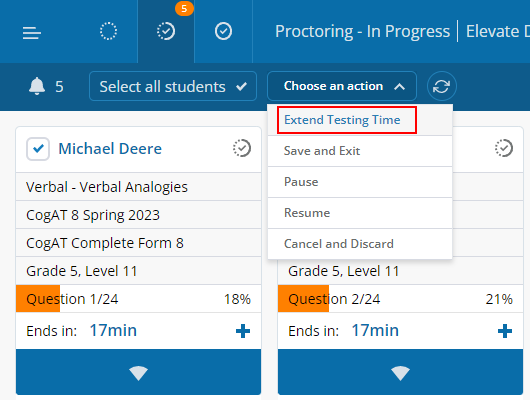Click Michael Deere's Question 1/24 progress bar

coord(138,299)
